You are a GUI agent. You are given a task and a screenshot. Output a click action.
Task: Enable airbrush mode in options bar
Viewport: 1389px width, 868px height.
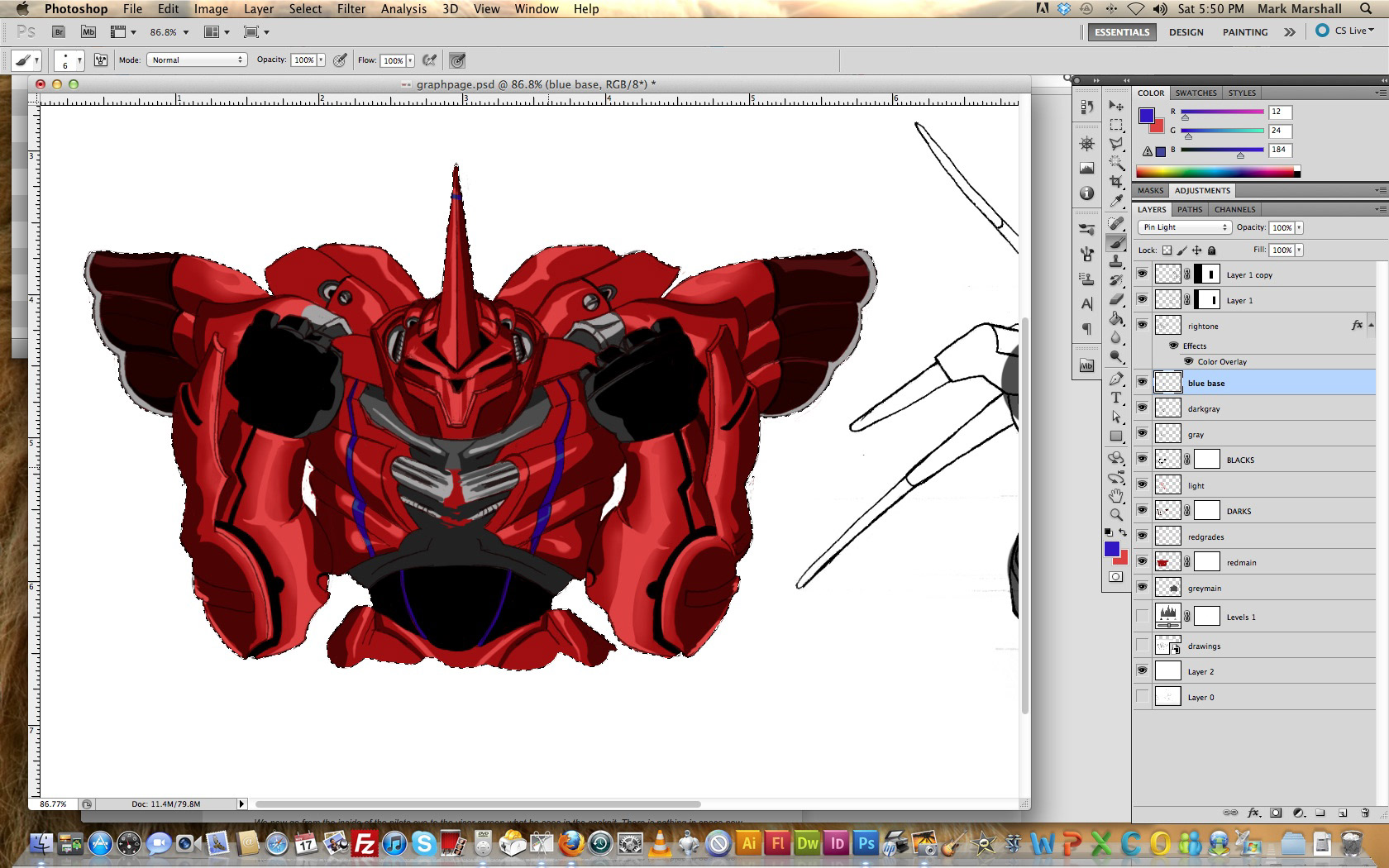pos(429,60)
